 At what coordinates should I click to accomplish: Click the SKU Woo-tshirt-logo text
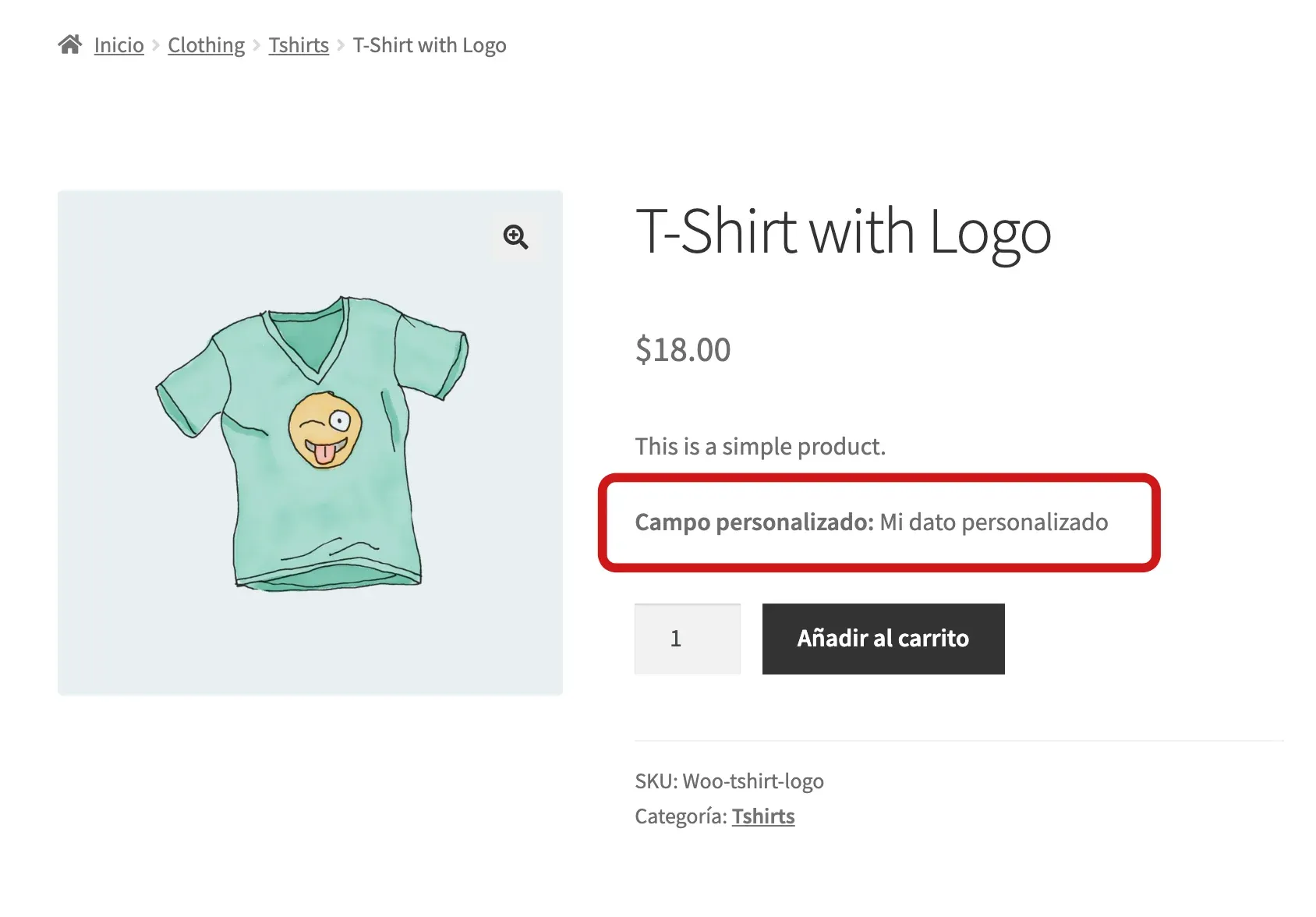(729, 781)
